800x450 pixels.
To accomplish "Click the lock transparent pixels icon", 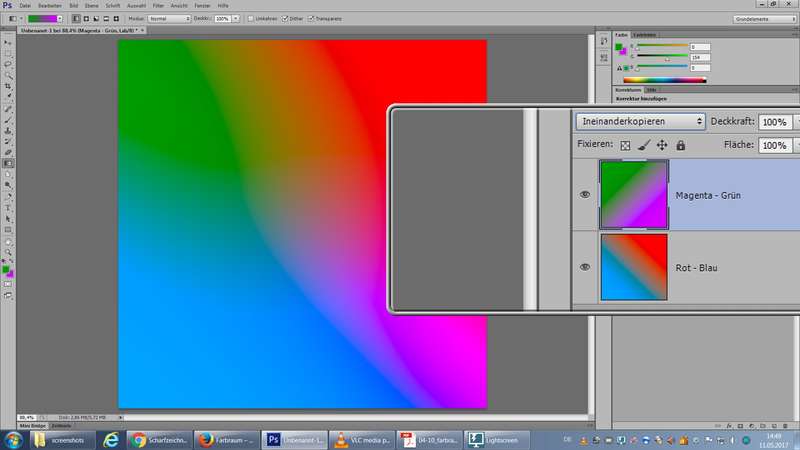I will pyautogui.click(x=626, y=145).
